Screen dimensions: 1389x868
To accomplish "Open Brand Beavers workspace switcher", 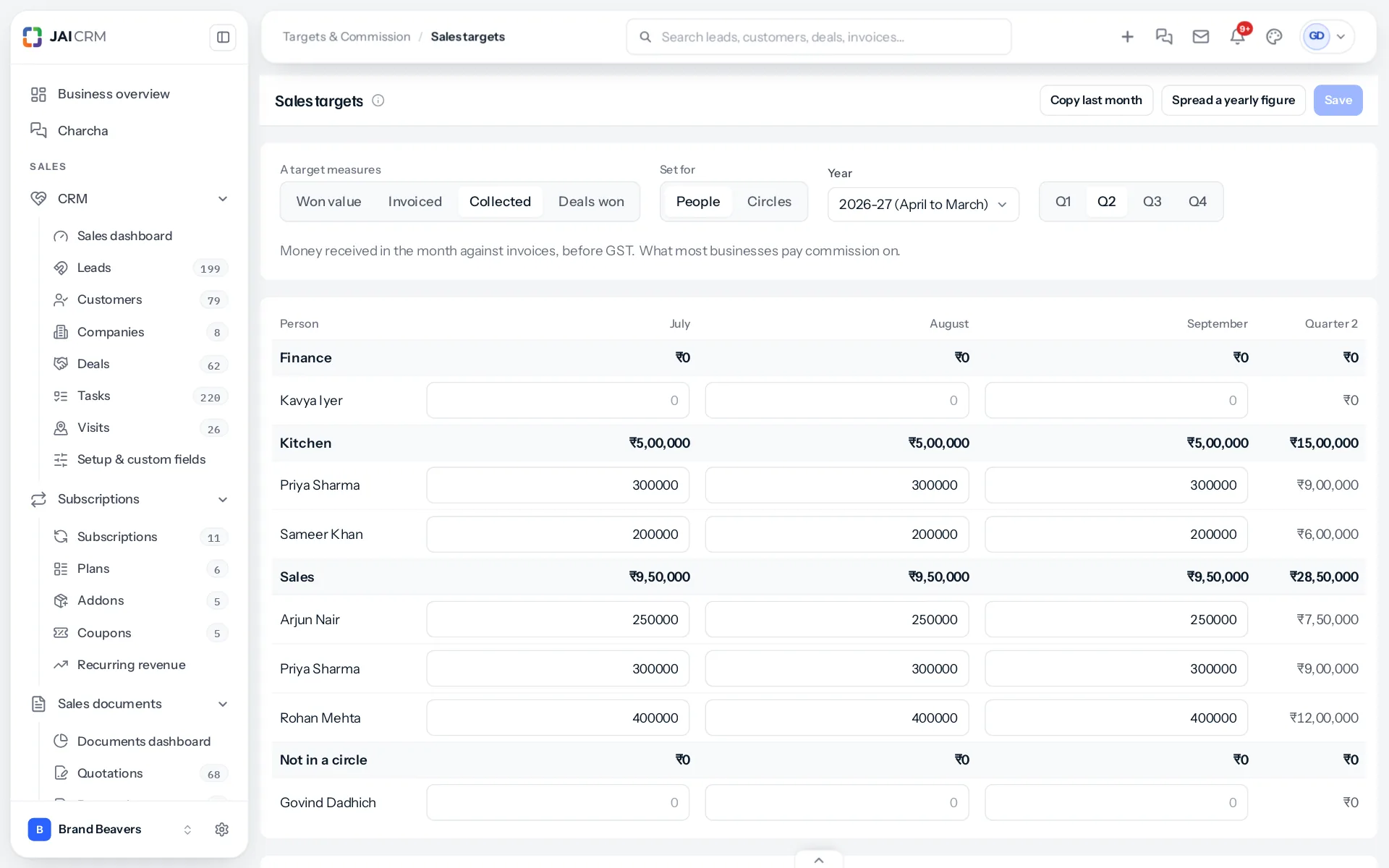I will 110,829.
